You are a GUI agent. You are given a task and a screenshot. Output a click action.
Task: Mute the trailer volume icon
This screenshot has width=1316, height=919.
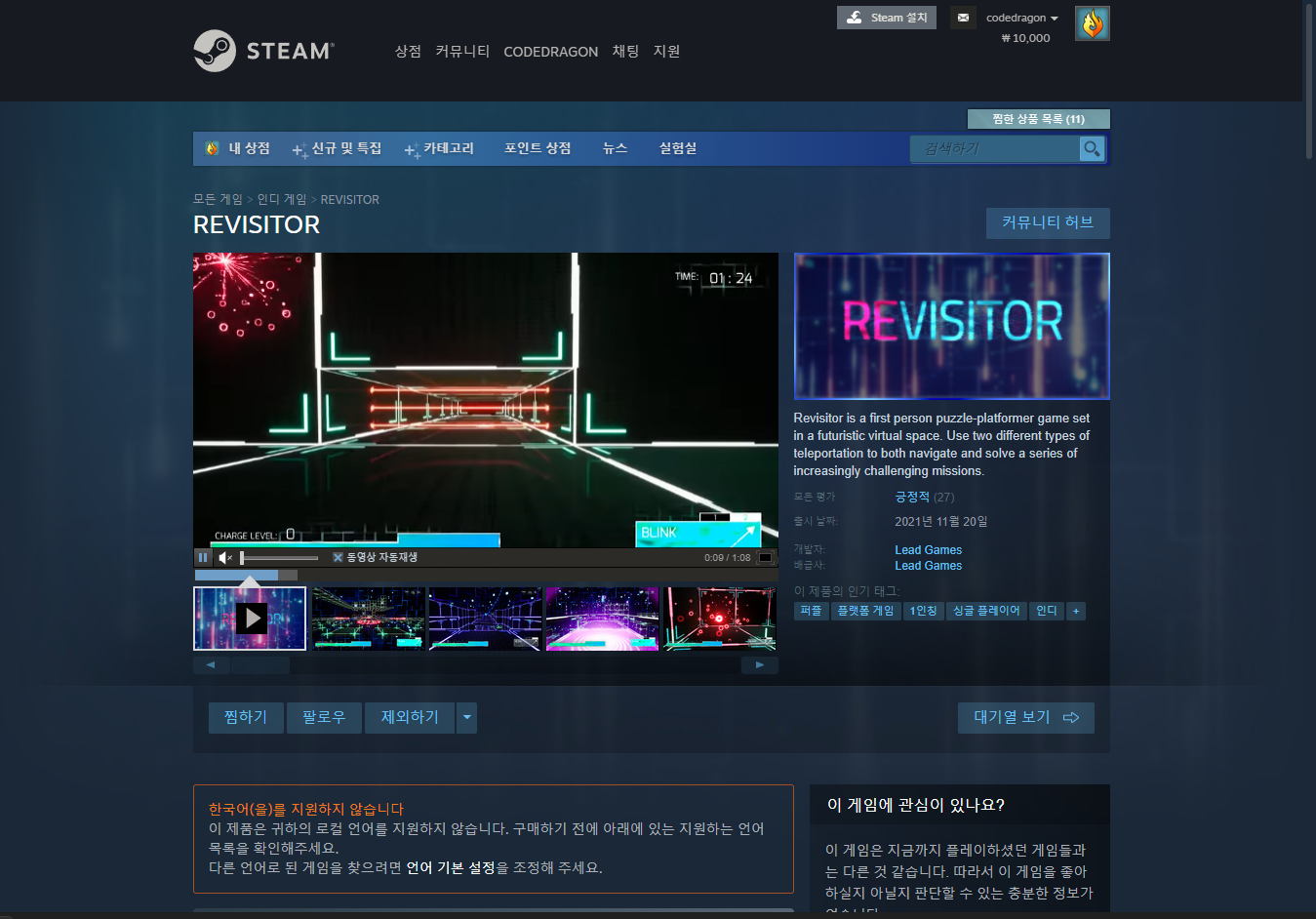coord(225,557)
